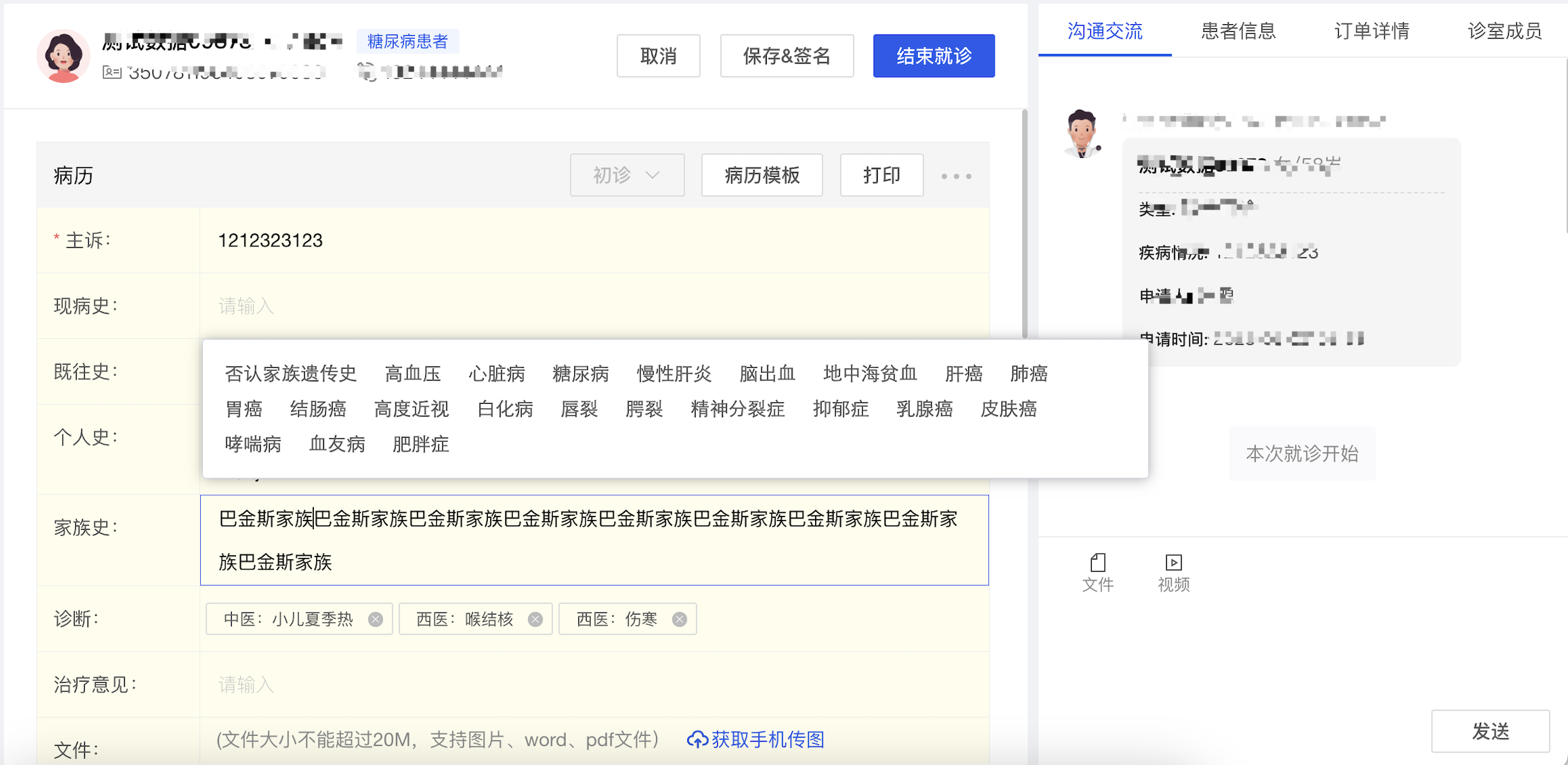Click the medical record panel scrollbar
The width and height of the screenshot is (1568, 765).
[x=1025, y=224]
